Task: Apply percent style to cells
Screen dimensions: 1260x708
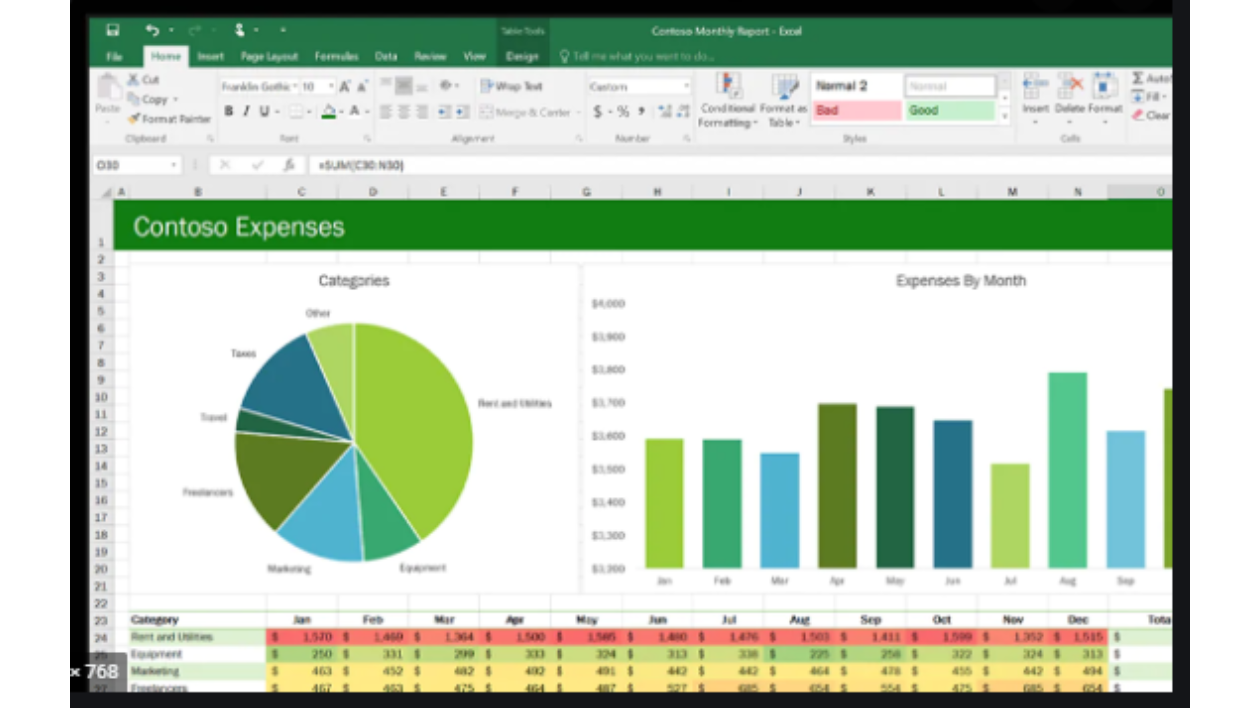Action: coord(622,112)
